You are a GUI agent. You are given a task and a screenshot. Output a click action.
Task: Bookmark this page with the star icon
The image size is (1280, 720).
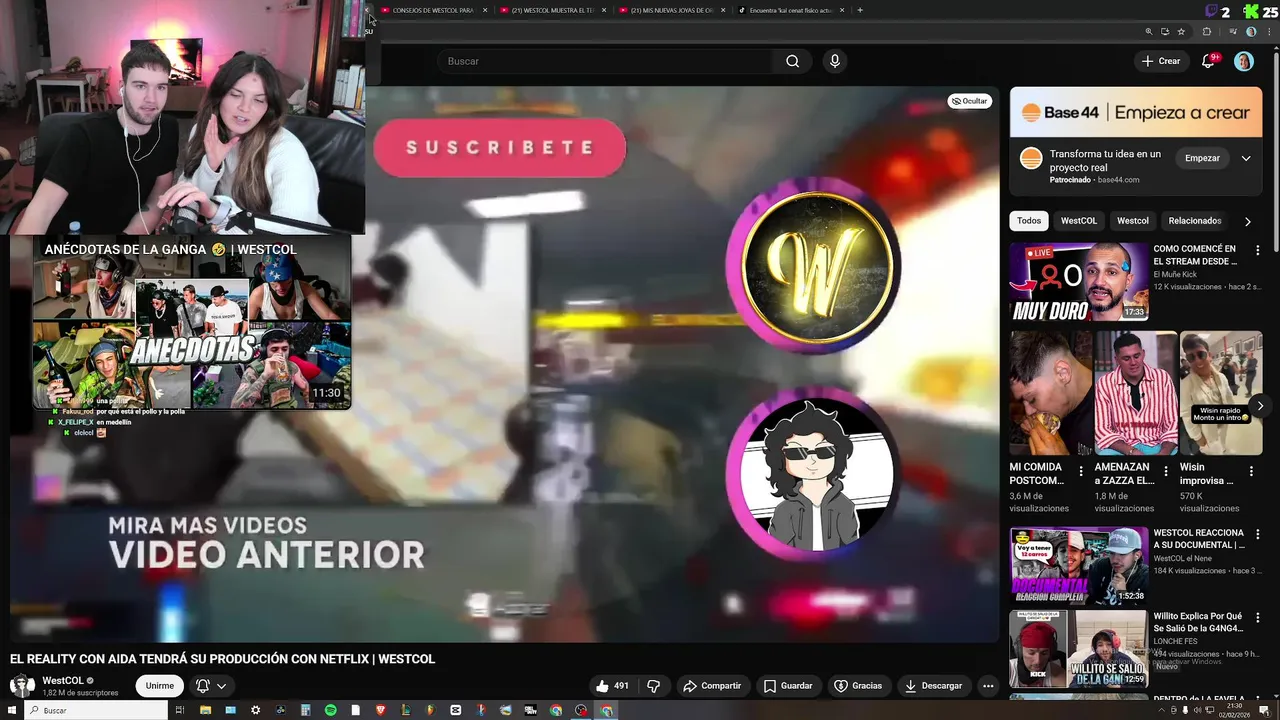pos(1181,31)
